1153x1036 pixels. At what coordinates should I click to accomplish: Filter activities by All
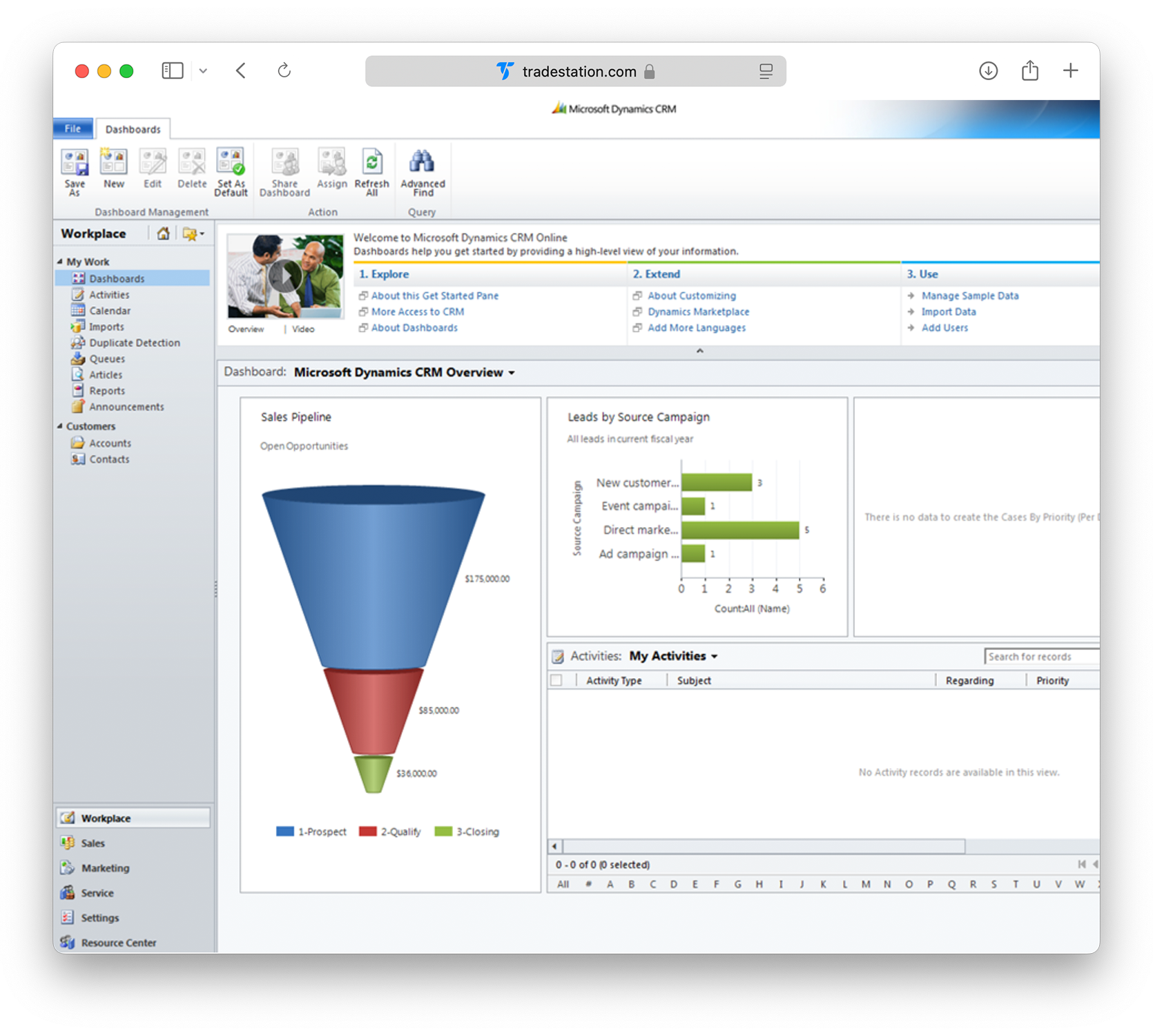(x=563, y=884)
